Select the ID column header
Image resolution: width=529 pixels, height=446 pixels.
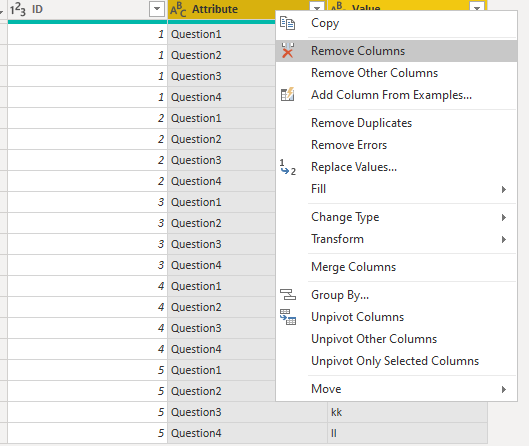(x=87, y=9)
